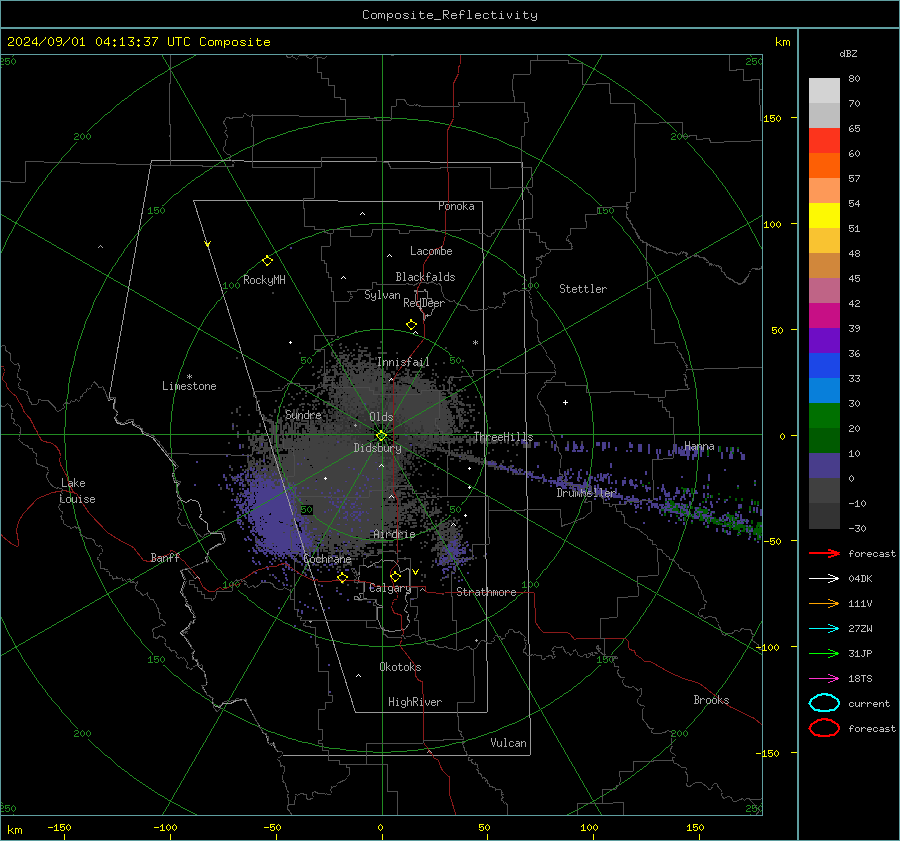
Task: Click the orange 111V arrow in legend
Action: pos(824,603)
